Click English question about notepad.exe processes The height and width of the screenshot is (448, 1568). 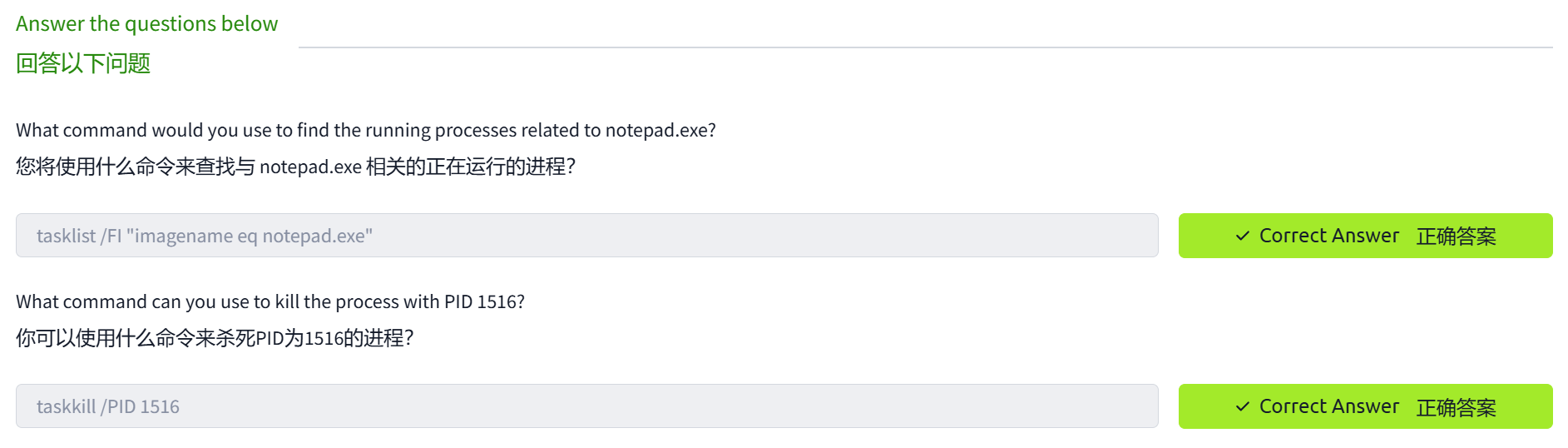(365, 131)
